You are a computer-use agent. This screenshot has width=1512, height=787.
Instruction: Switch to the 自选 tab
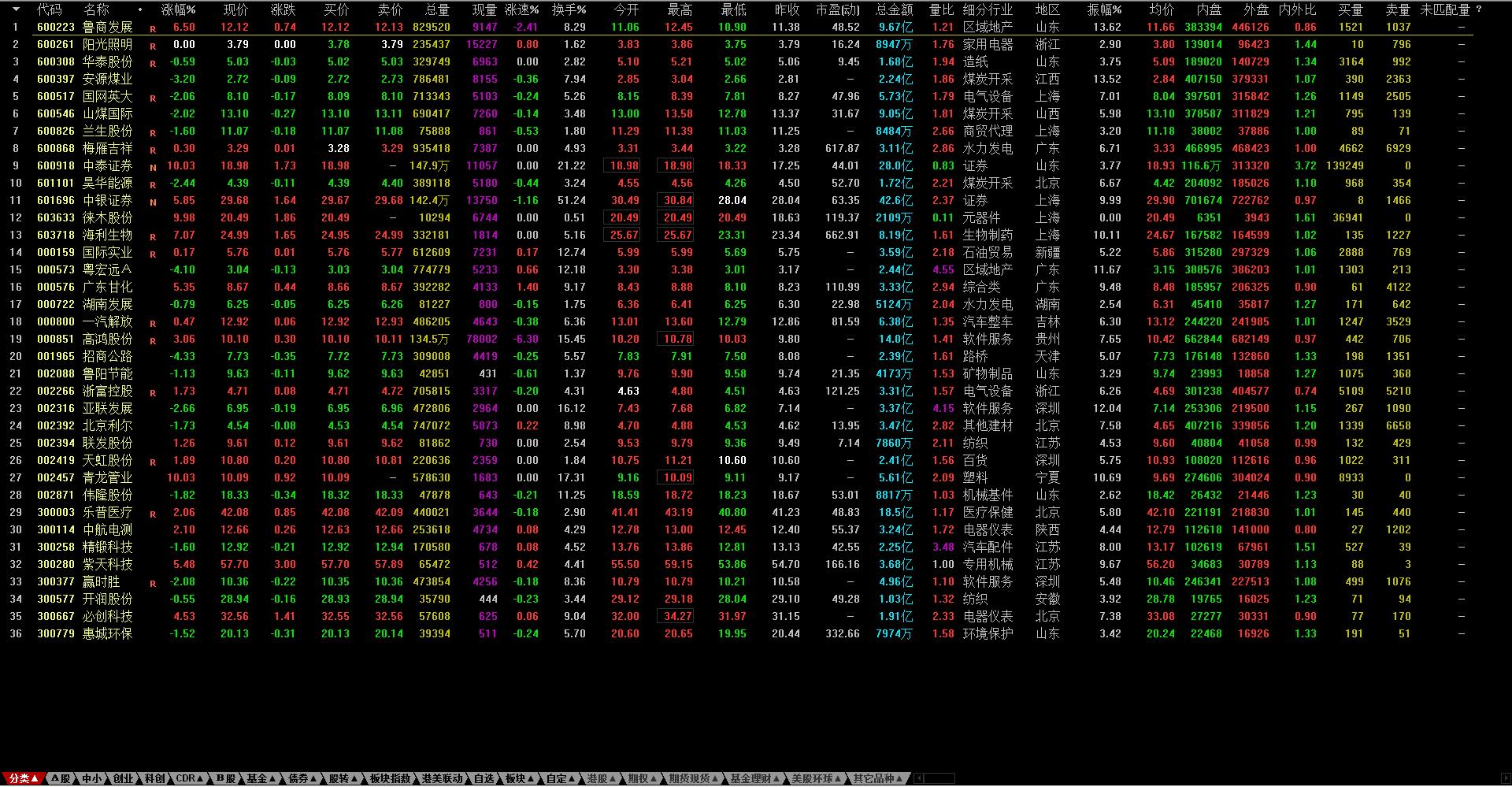[x=484, y=778]
